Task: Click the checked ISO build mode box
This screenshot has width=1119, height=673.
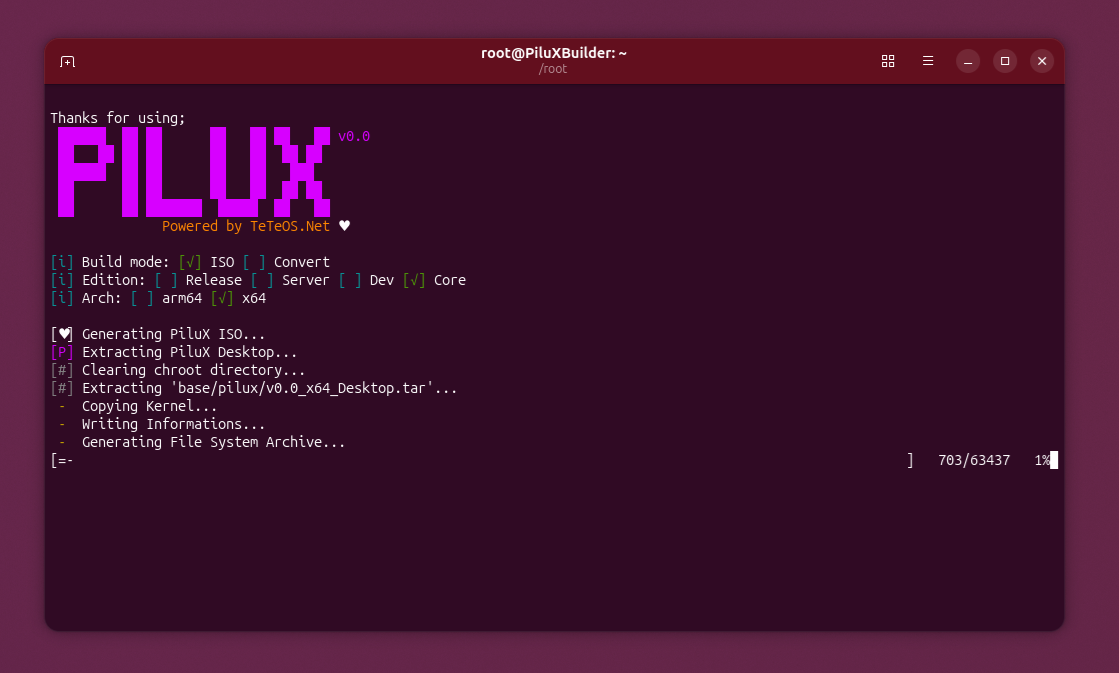Action: point(190,262)
